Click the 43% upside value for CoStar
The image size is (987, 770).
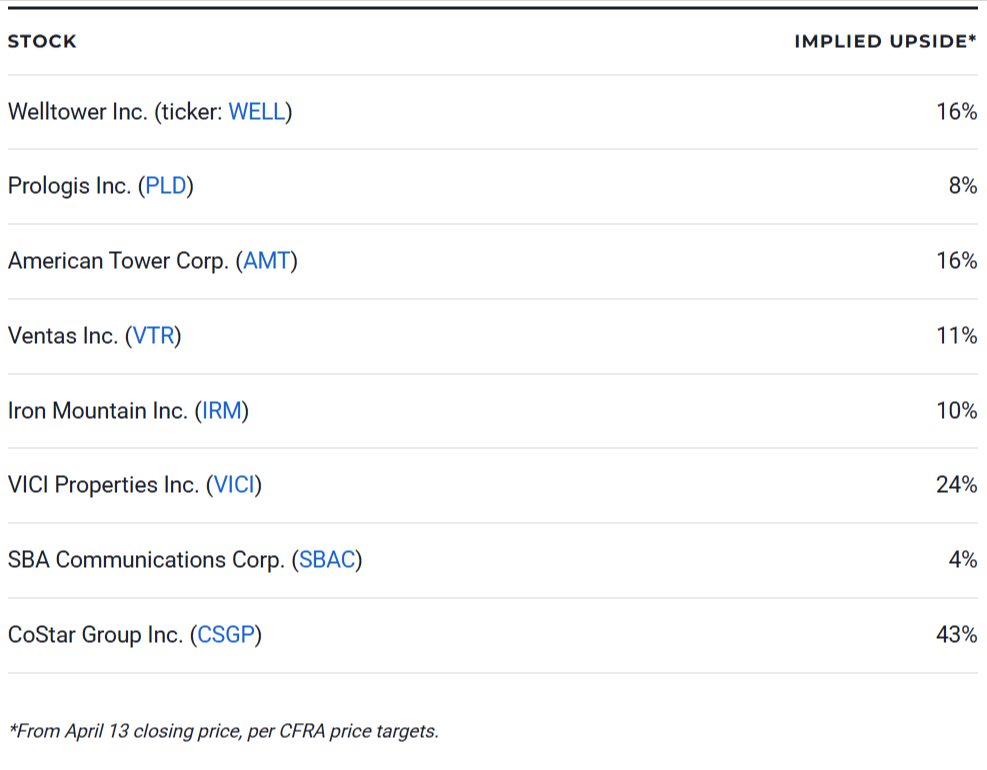957,635
